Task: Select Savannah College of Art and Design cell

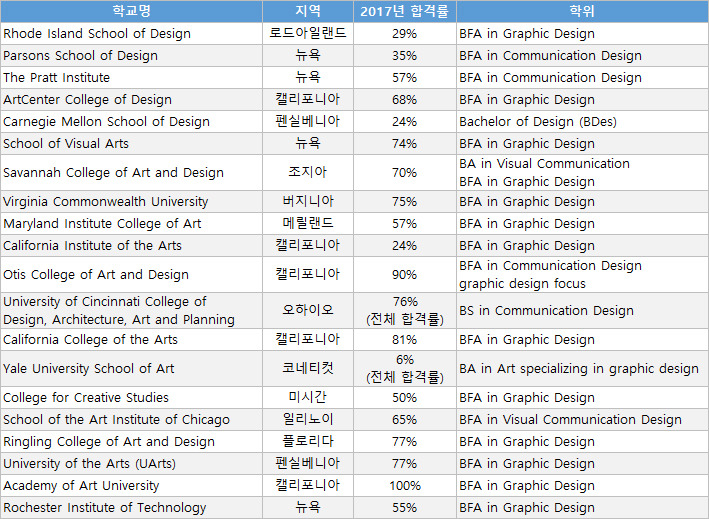Action: tap(131, 173)
